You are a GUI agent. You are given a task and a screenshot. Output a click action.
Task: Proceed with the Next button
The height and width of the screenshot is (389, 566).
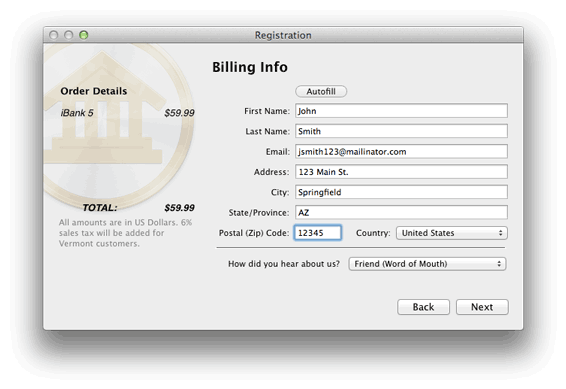click(482, 307)
